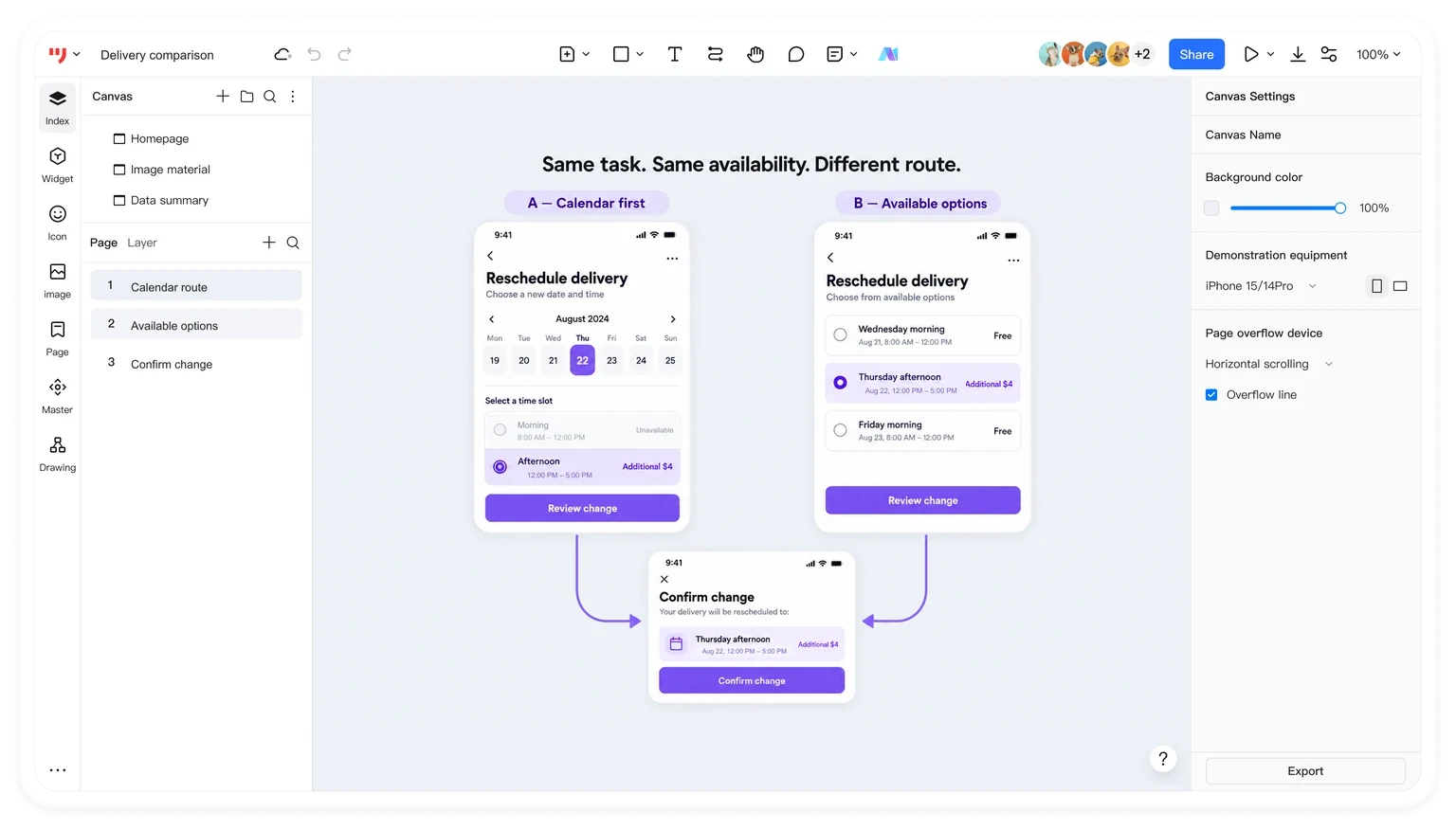Screen dimensions: 1456x830
Task: Search canvases with magnifier icon
Action: 270,96
